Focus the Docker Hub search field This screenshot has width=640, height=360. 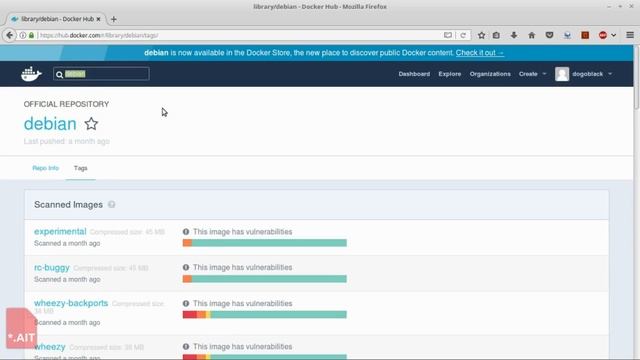coord(101,74)
